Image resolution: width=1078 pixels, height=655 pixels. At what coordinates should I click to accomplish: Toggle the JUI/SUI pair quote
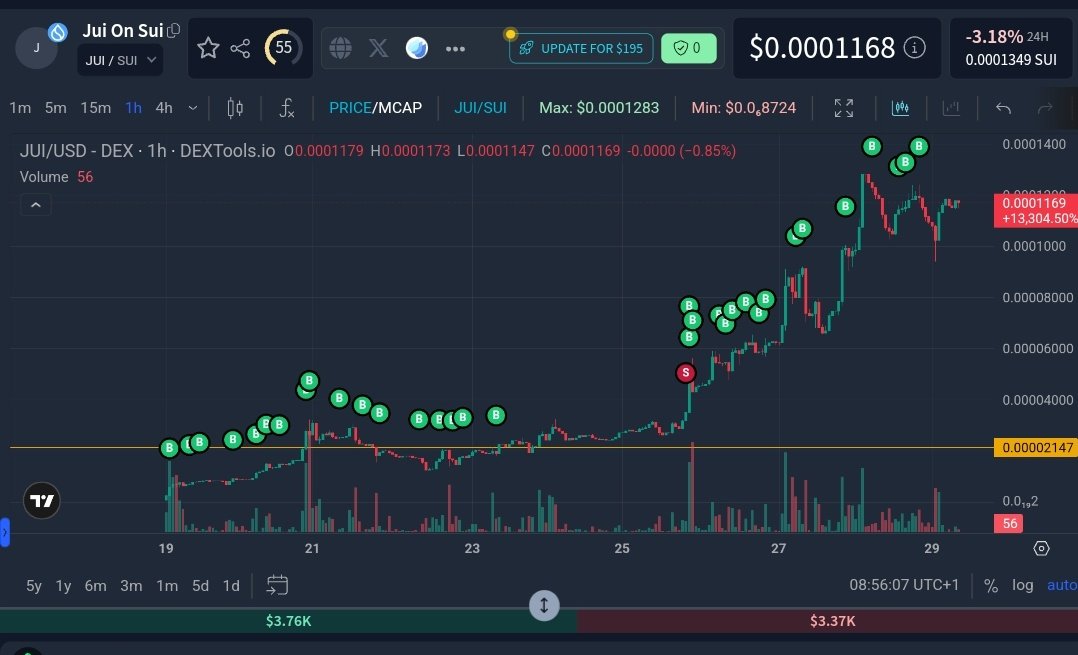481,108
